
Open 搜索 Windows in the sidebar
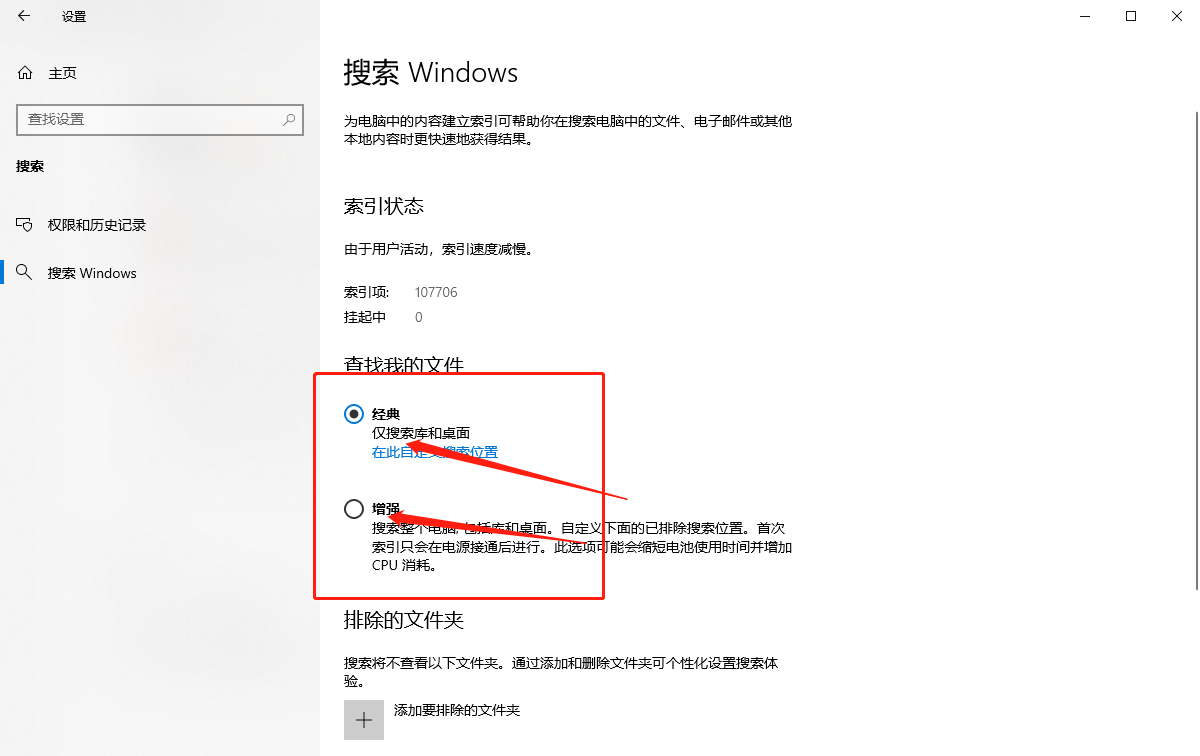point(92,273)
